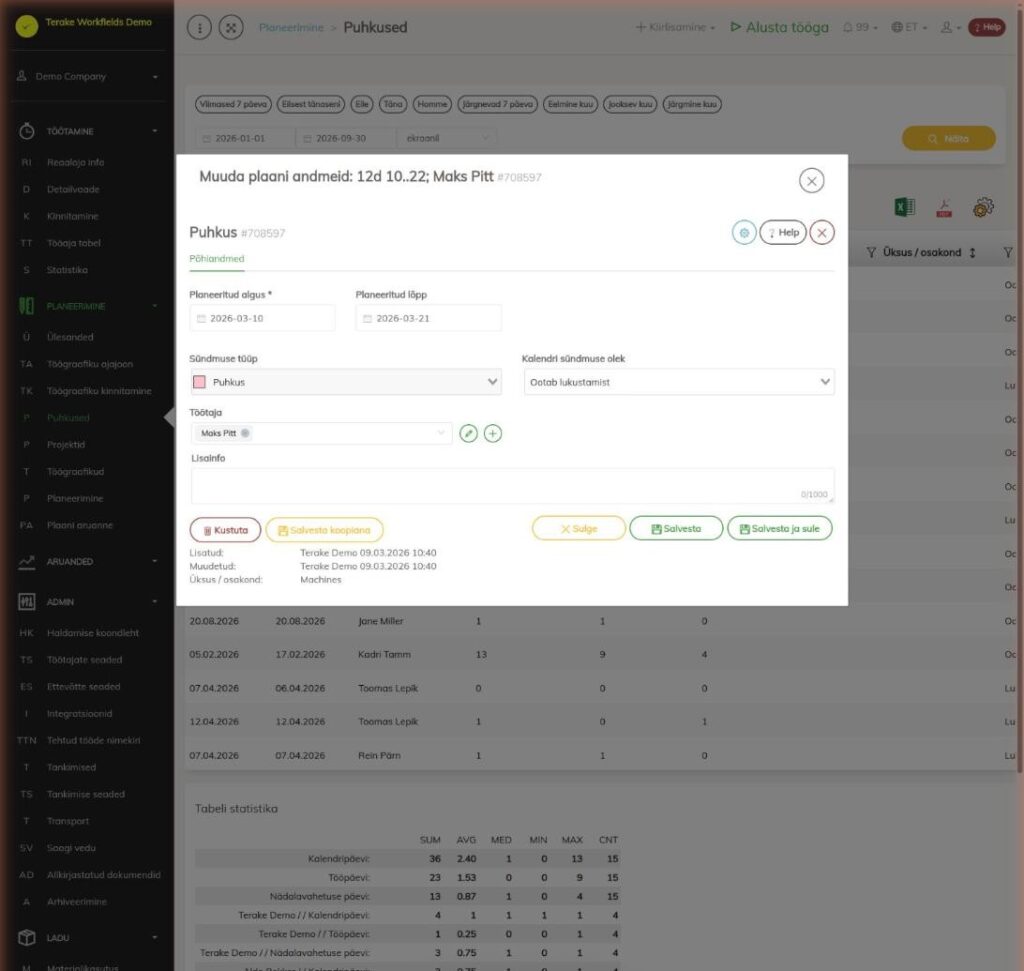Close the Puhkus form with red X
The height and width of the screenshot is (971, 1024).
[x=822, y=232]
